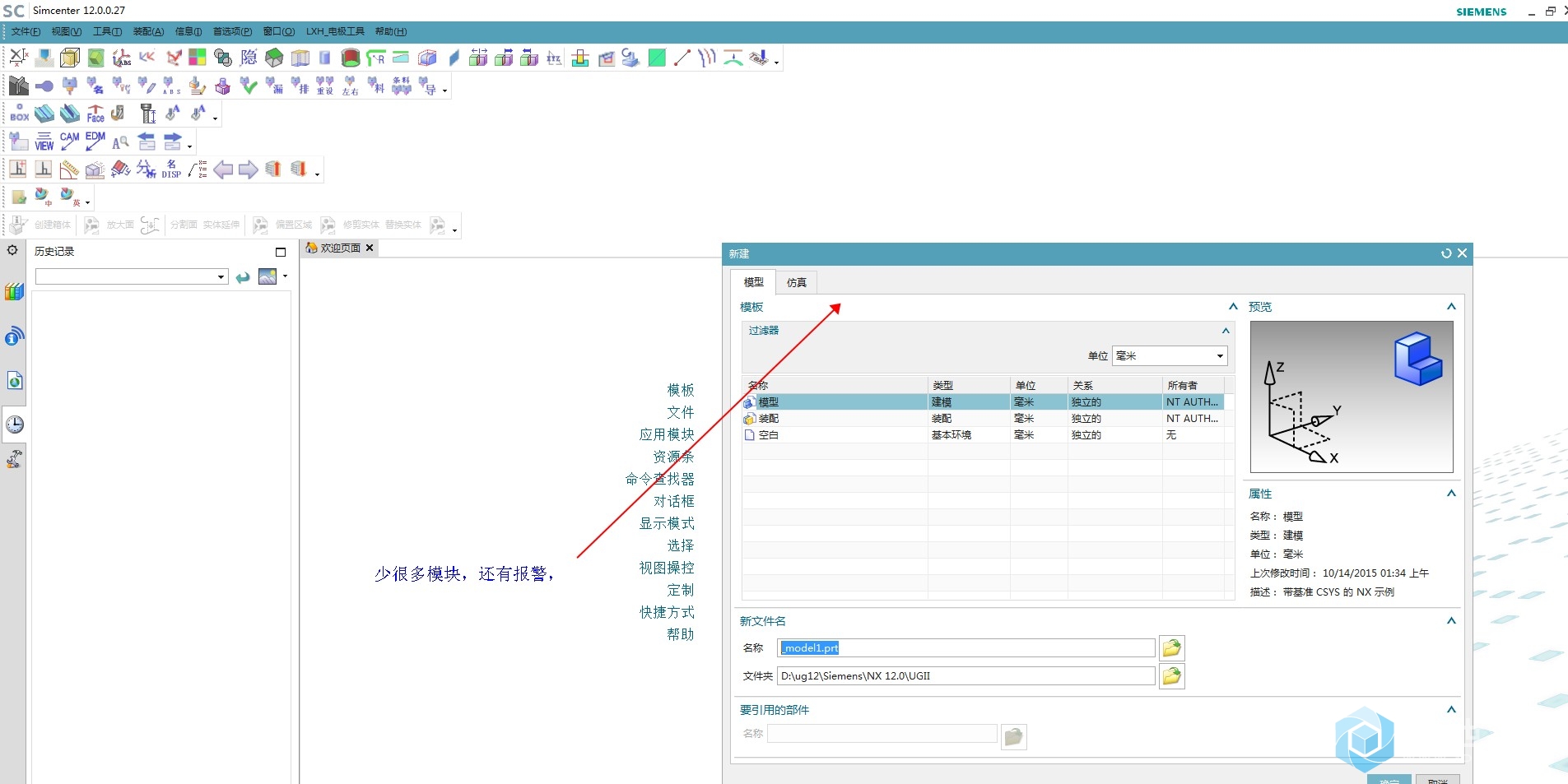
Task: Click the VIEW icon
Action: tap(44, 141)
